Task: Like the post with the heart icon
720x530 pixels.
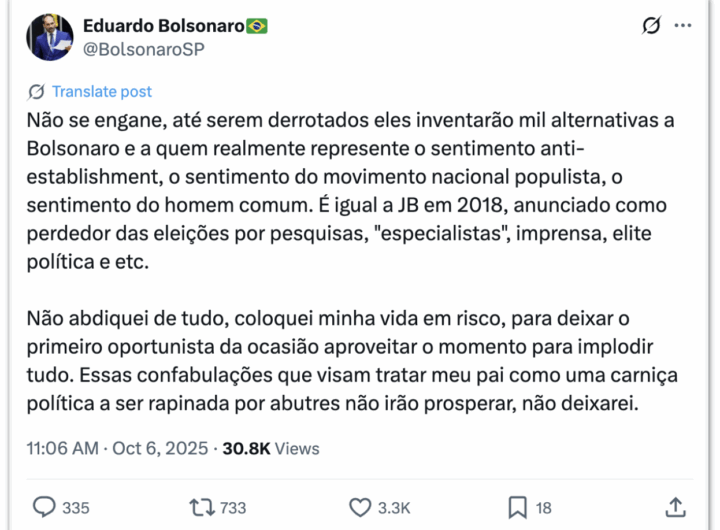Action: coord(360,507)
